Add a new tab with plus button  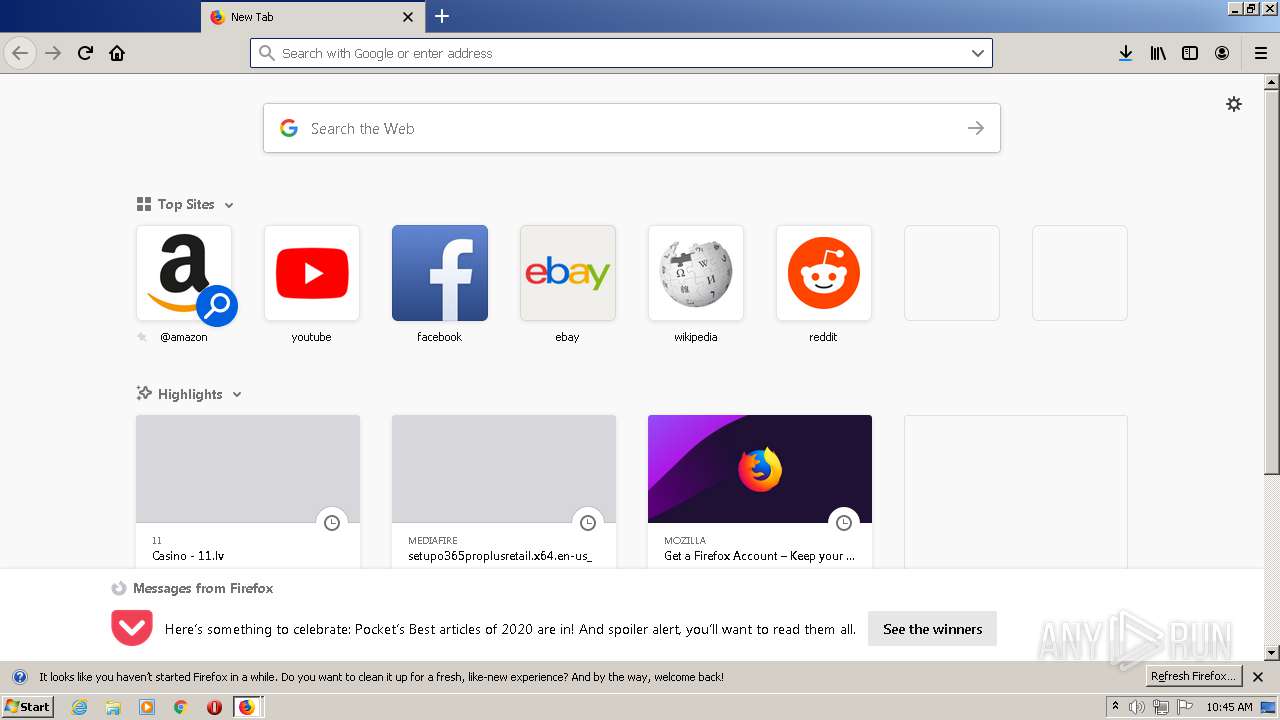(x=442, y=16)
